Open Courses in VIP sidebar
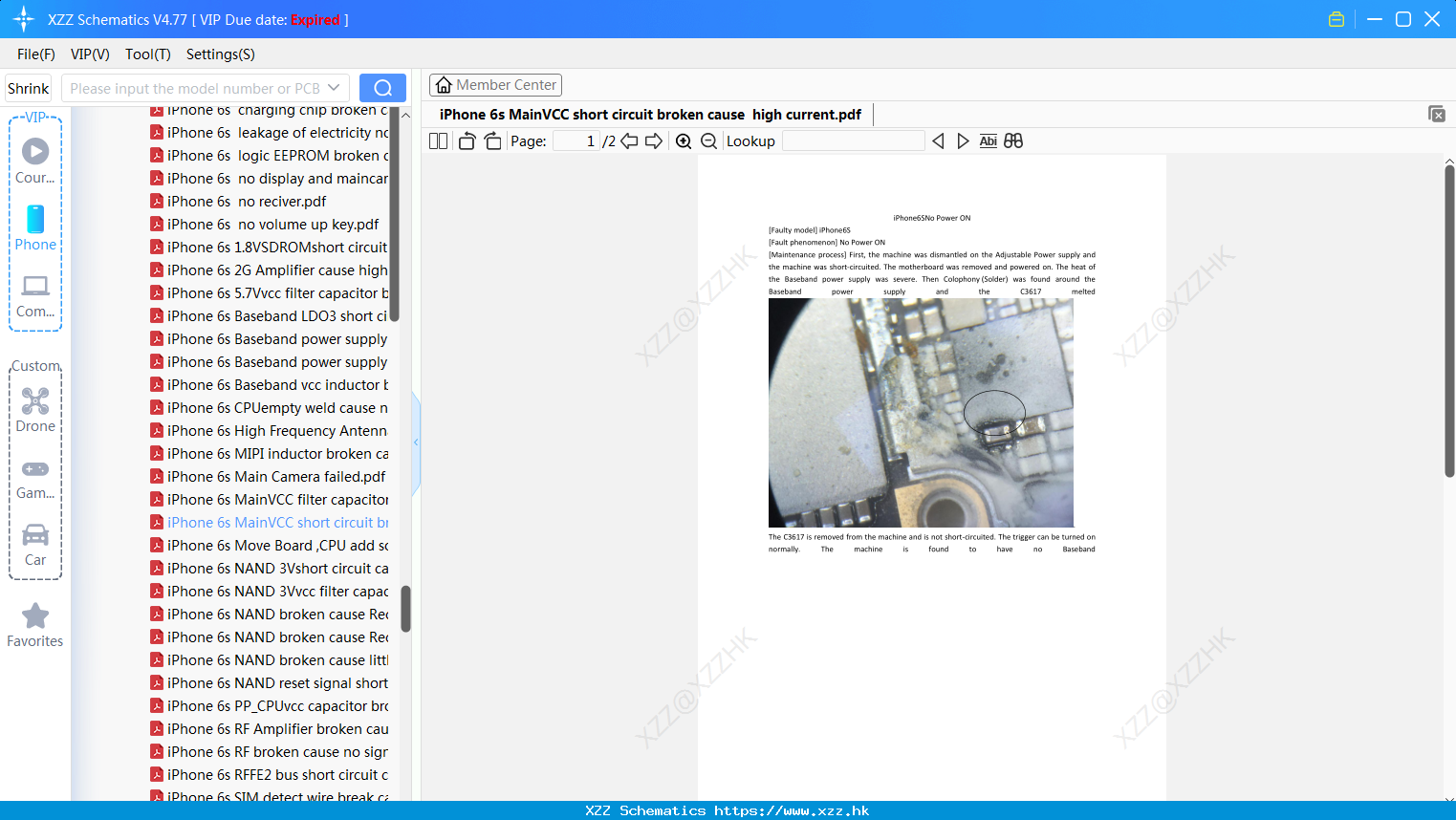Image resolution: width=1456 pixels, height=820 pixels. click(35, 161)
